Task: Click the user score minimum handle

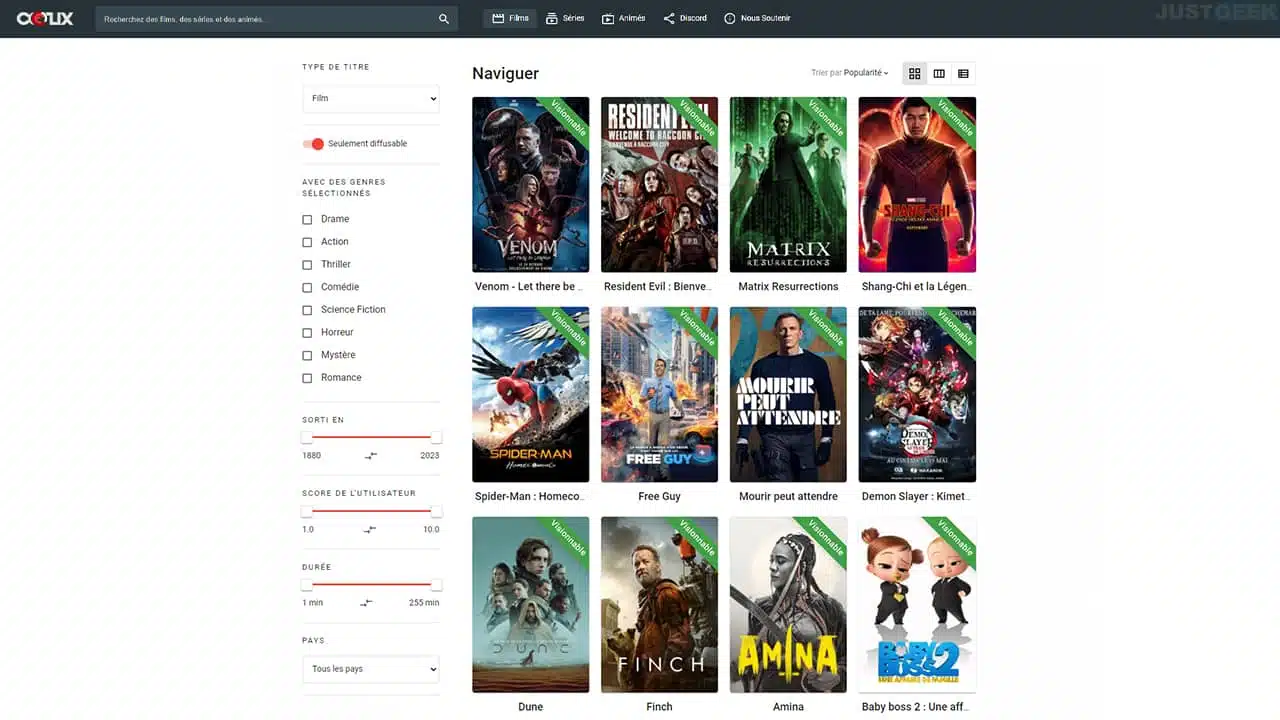Action: [x=307, y=511]
